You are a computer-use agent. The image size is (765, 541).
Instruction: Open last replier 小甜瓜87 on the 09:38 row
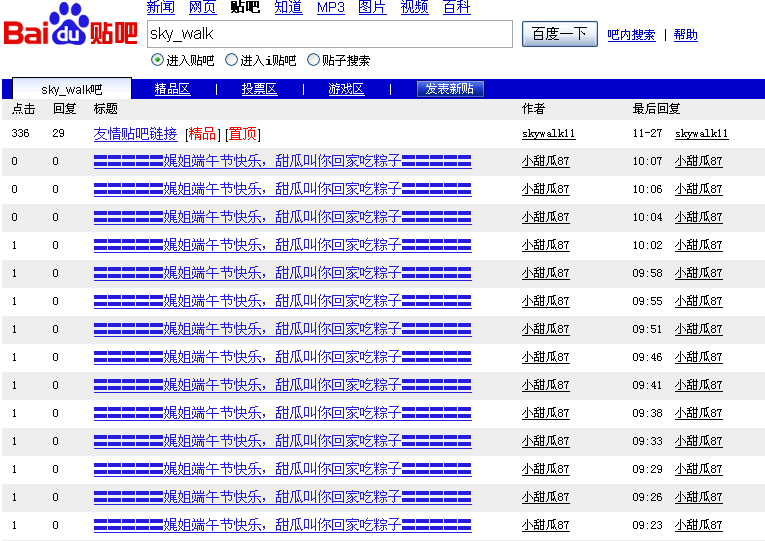[x=699, y=414]
